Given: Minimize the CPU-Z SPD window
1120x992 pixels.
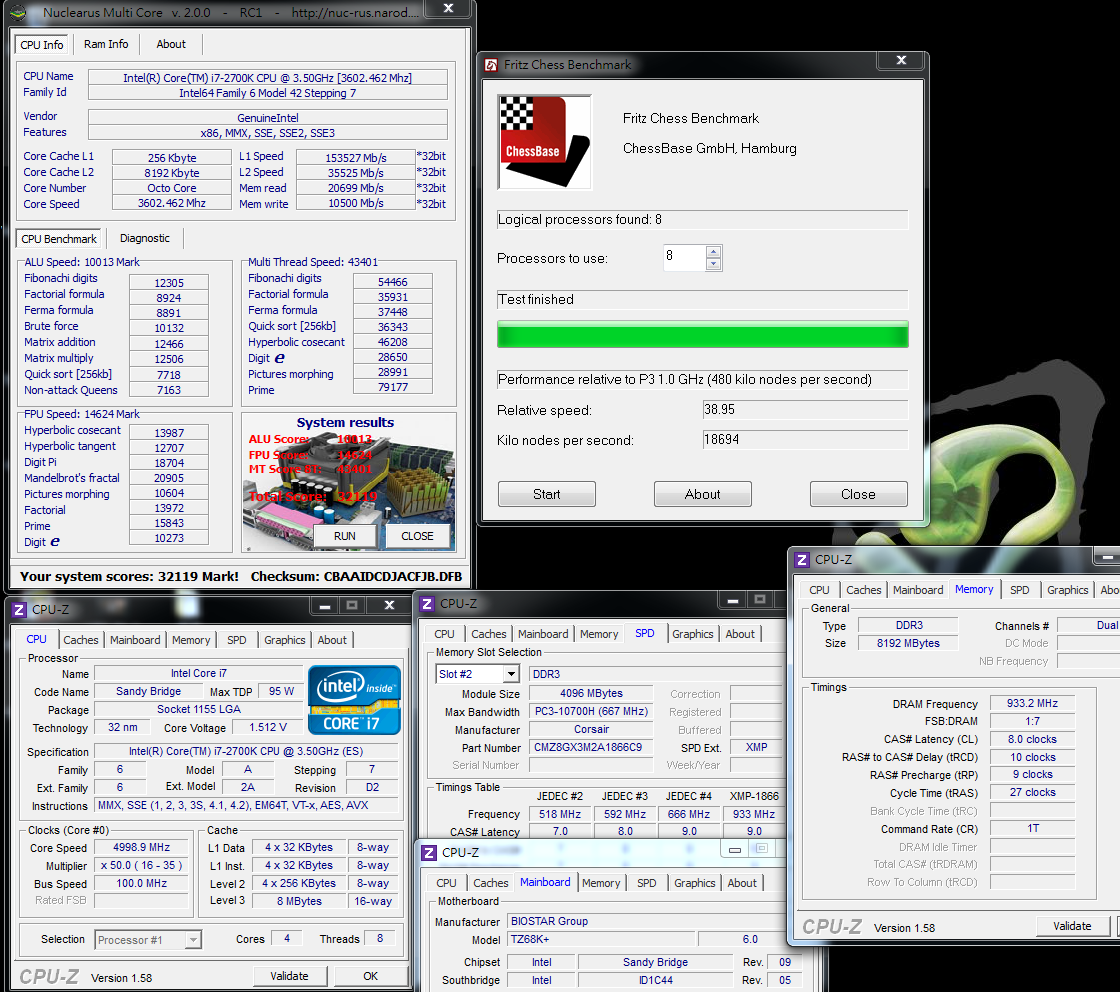Looking at the screenshot, I should pos(733,600).
